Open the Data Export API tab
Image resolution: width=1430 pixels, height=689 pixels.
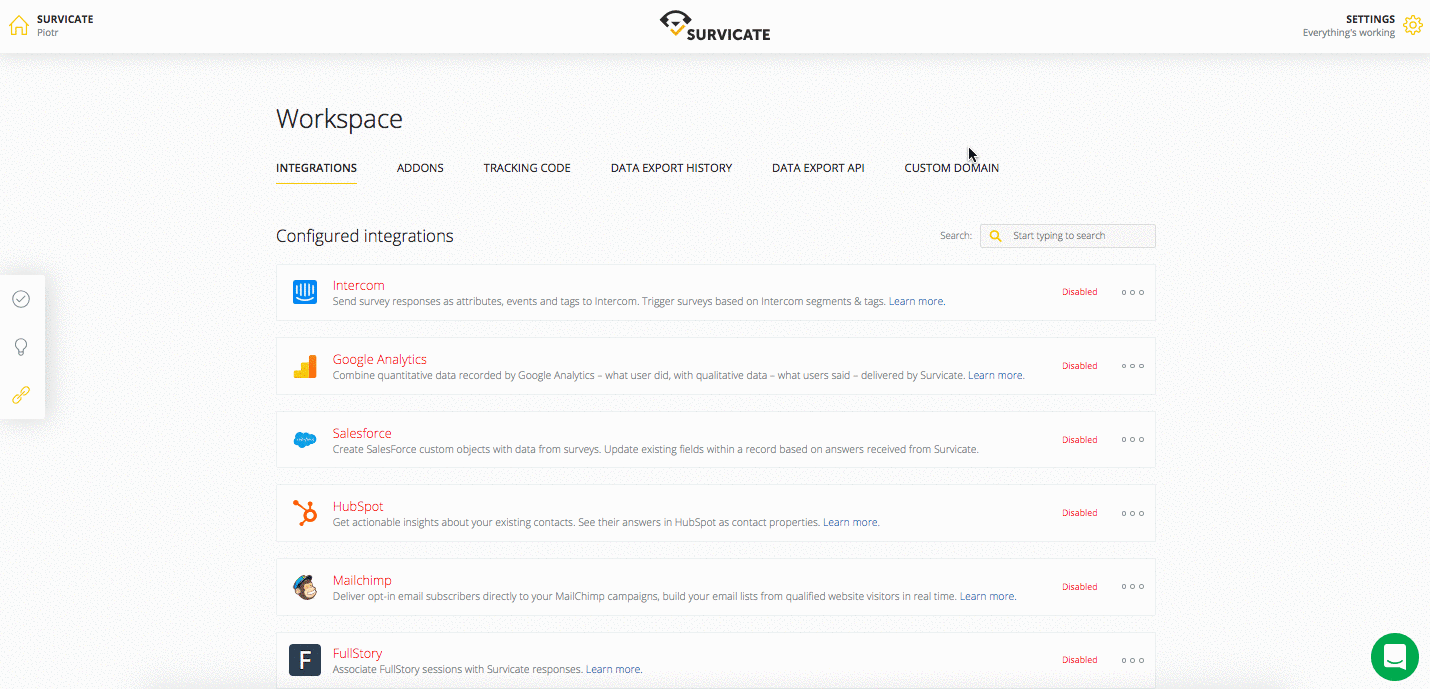pyautogui.click(x=818, y=168)
